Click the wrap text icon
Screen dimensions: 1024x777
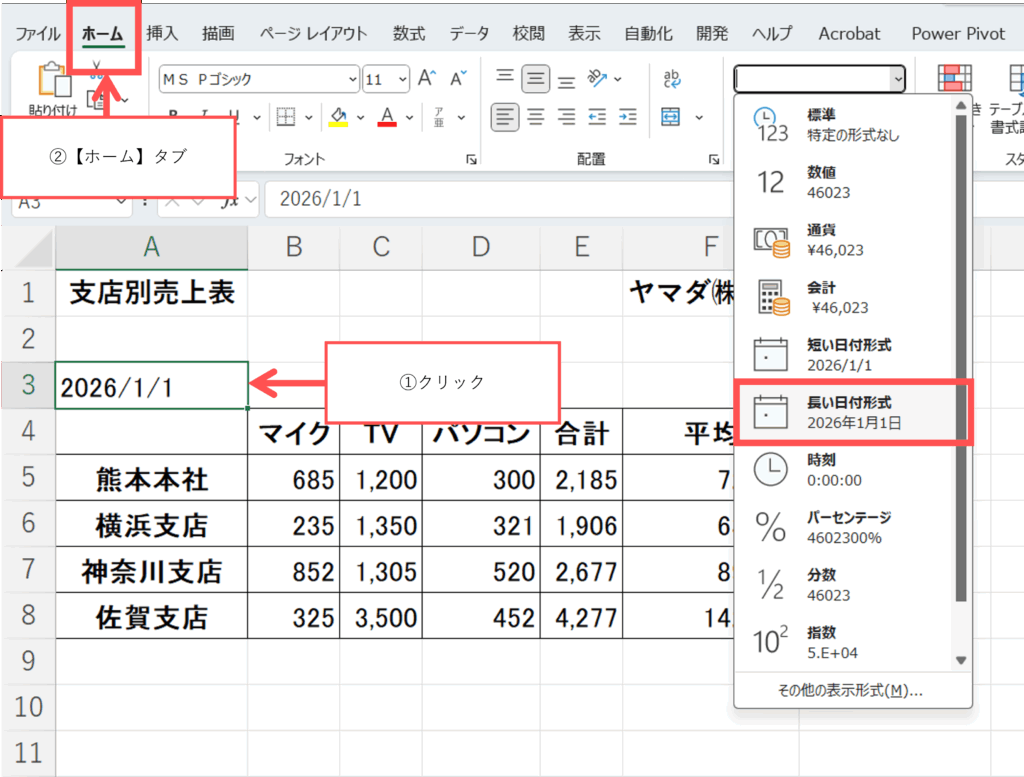(x=672, y=79)
